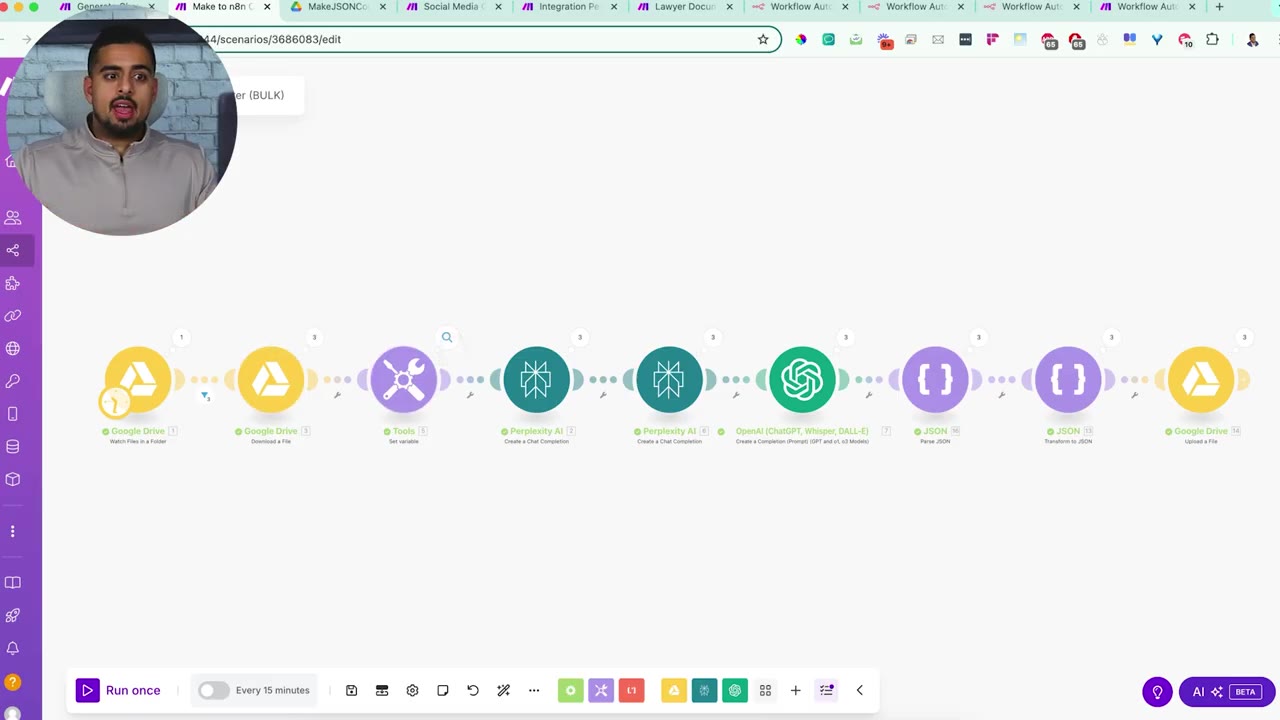Open the scenario inputs icon next to save

coord(382,690)
